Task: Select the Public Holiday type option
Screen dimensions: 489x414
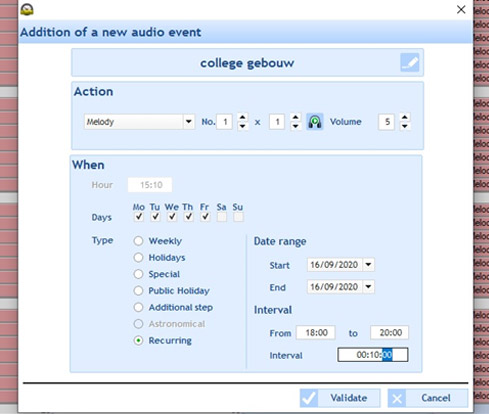Action: coord(138,291)
